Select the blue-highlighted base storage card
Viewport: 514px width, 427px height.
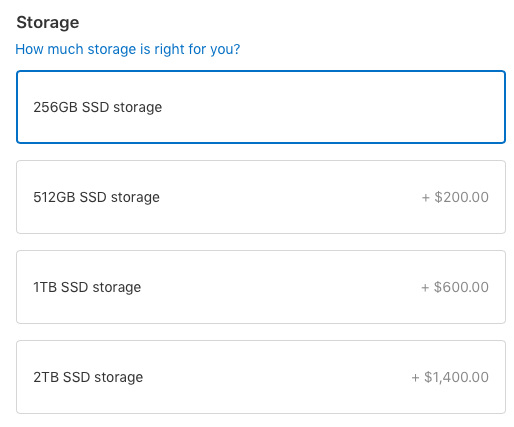point(261,107)
